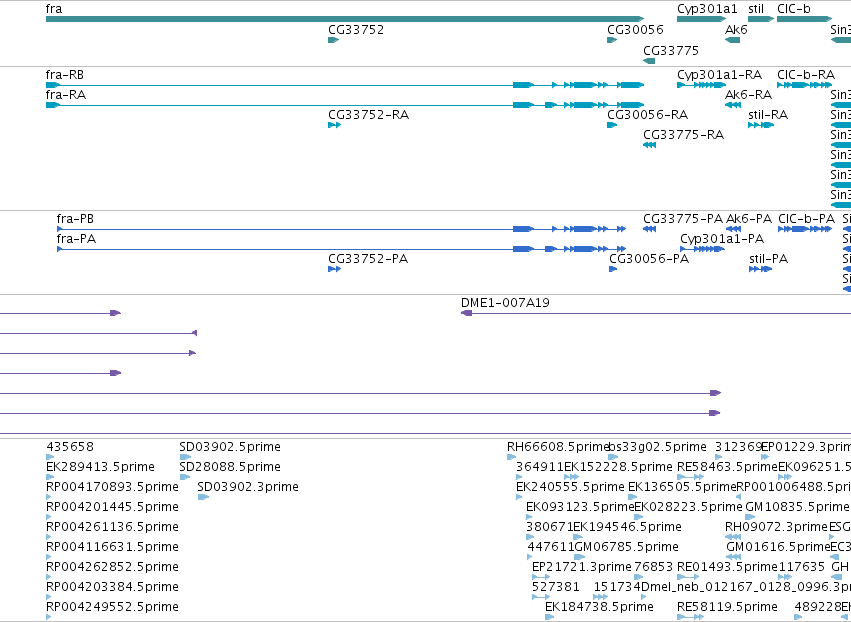Click EST RP004262852.5prime
Viewport: 851px width, 622px height.
coord(48,577)
